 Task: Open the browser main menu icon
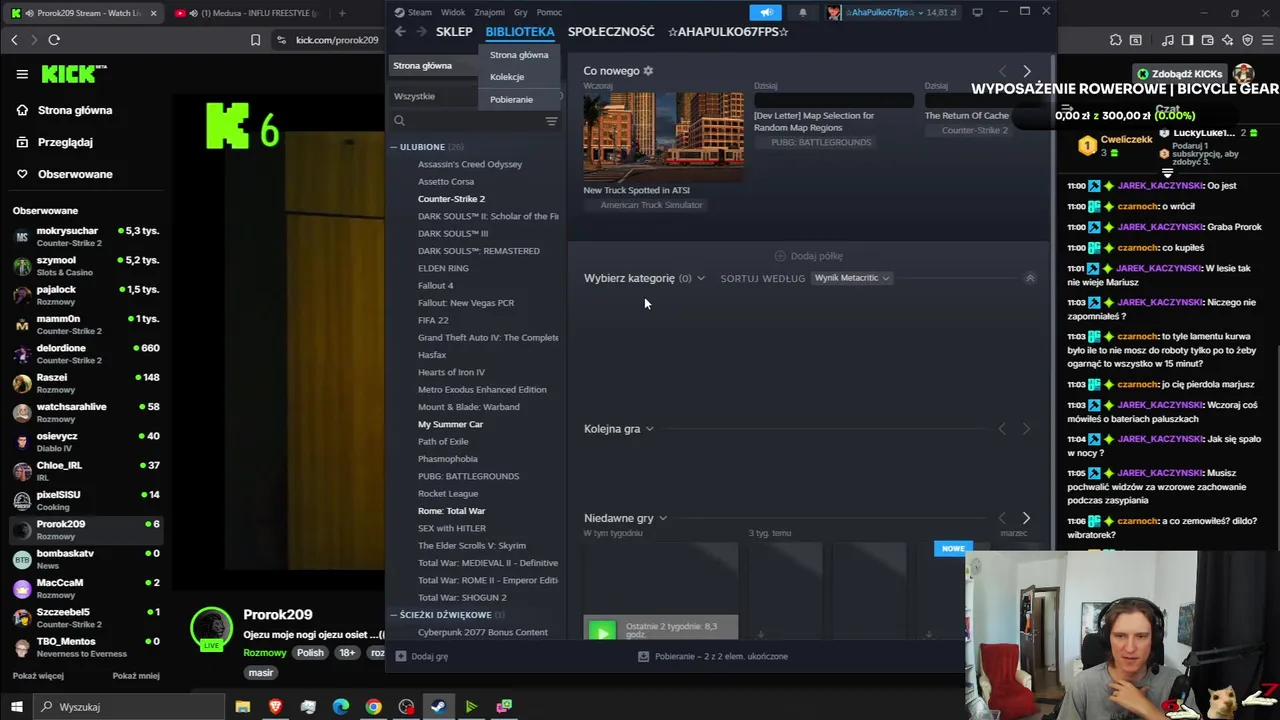pyautogui.click(x=1267, y=40)
